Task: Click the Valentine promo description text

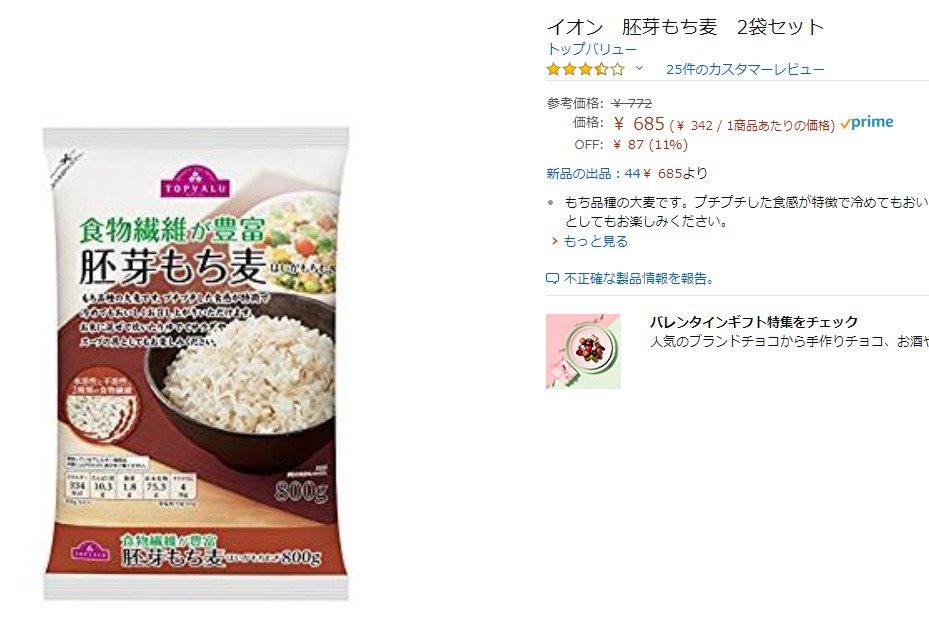Action: (789, 341)
